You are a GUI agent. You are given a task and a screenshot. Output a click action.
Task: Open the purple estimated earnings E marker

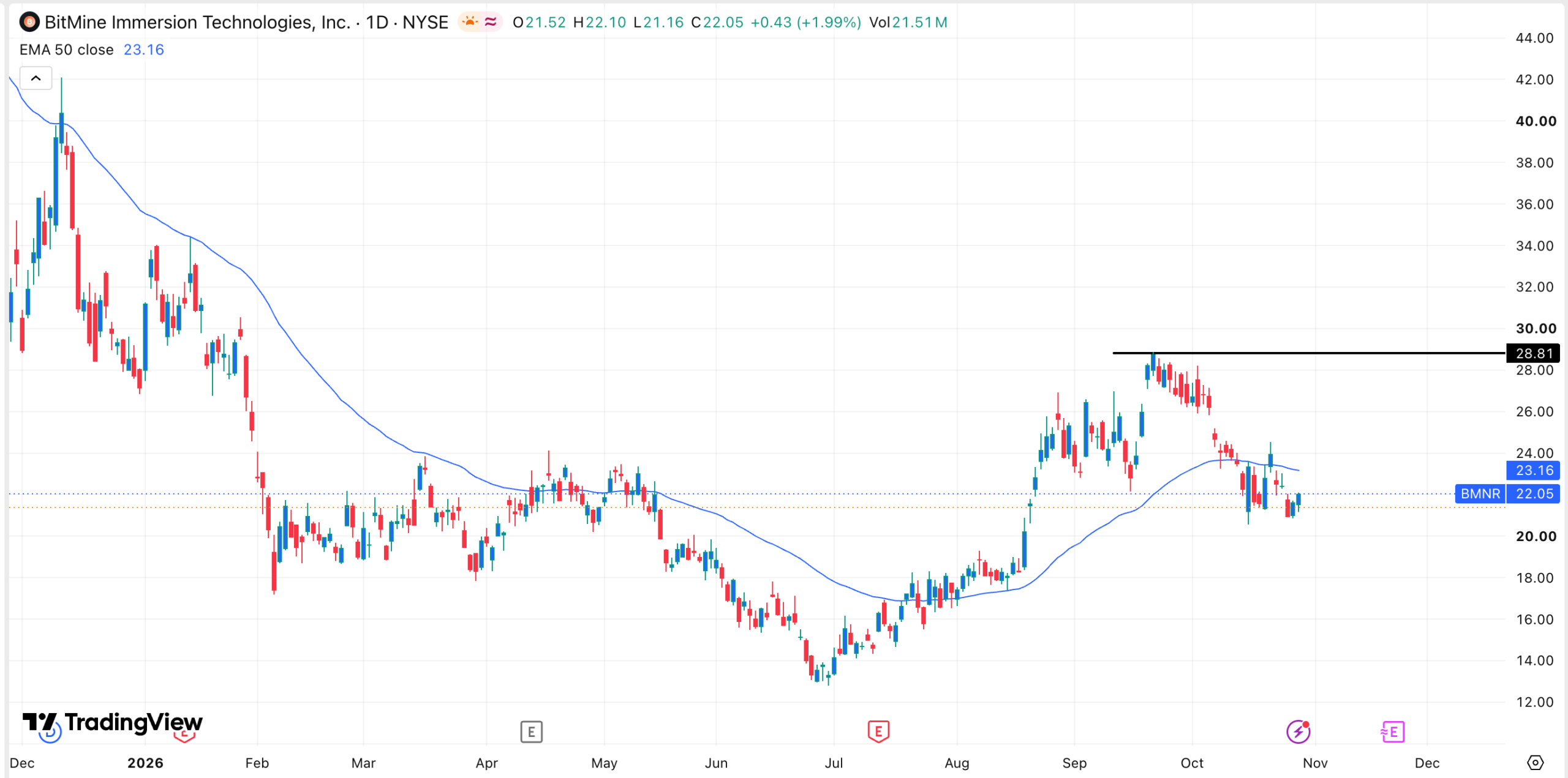point(1392,731)
